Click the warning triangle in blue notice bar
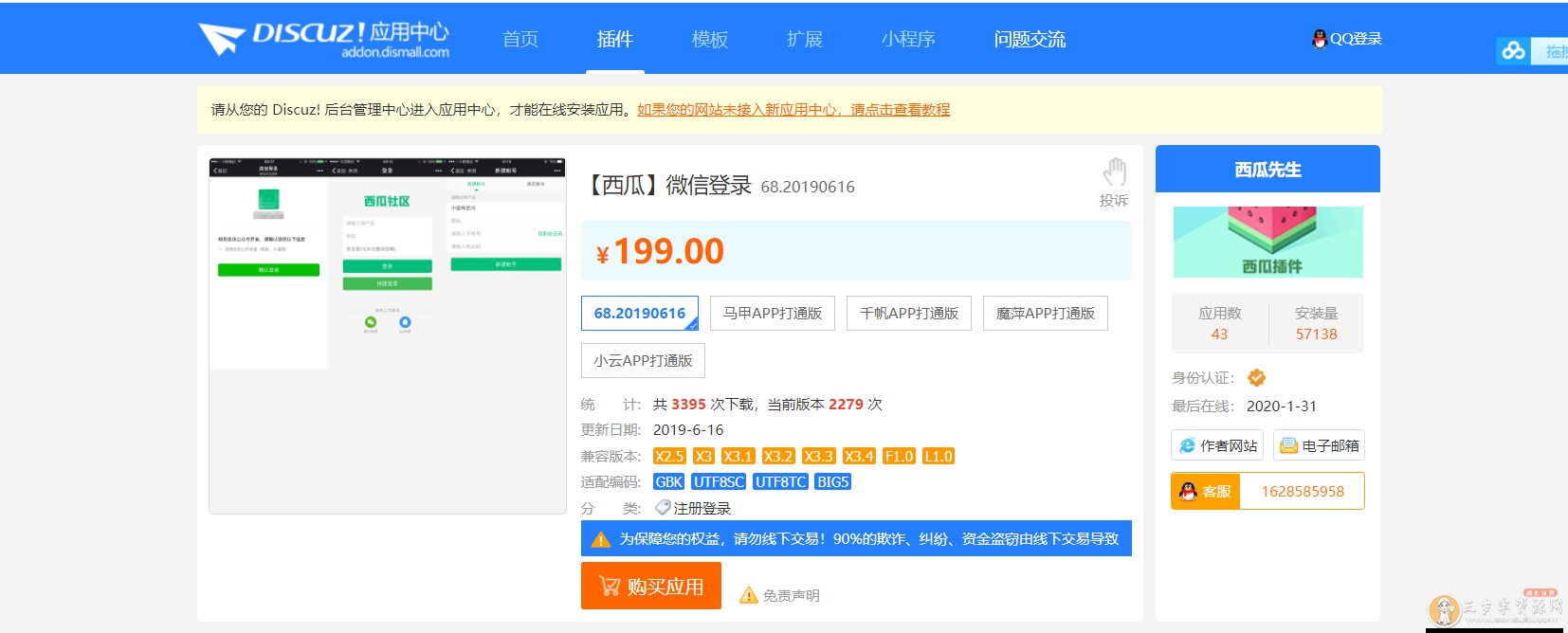1568x633 pixels. point(601,539)
